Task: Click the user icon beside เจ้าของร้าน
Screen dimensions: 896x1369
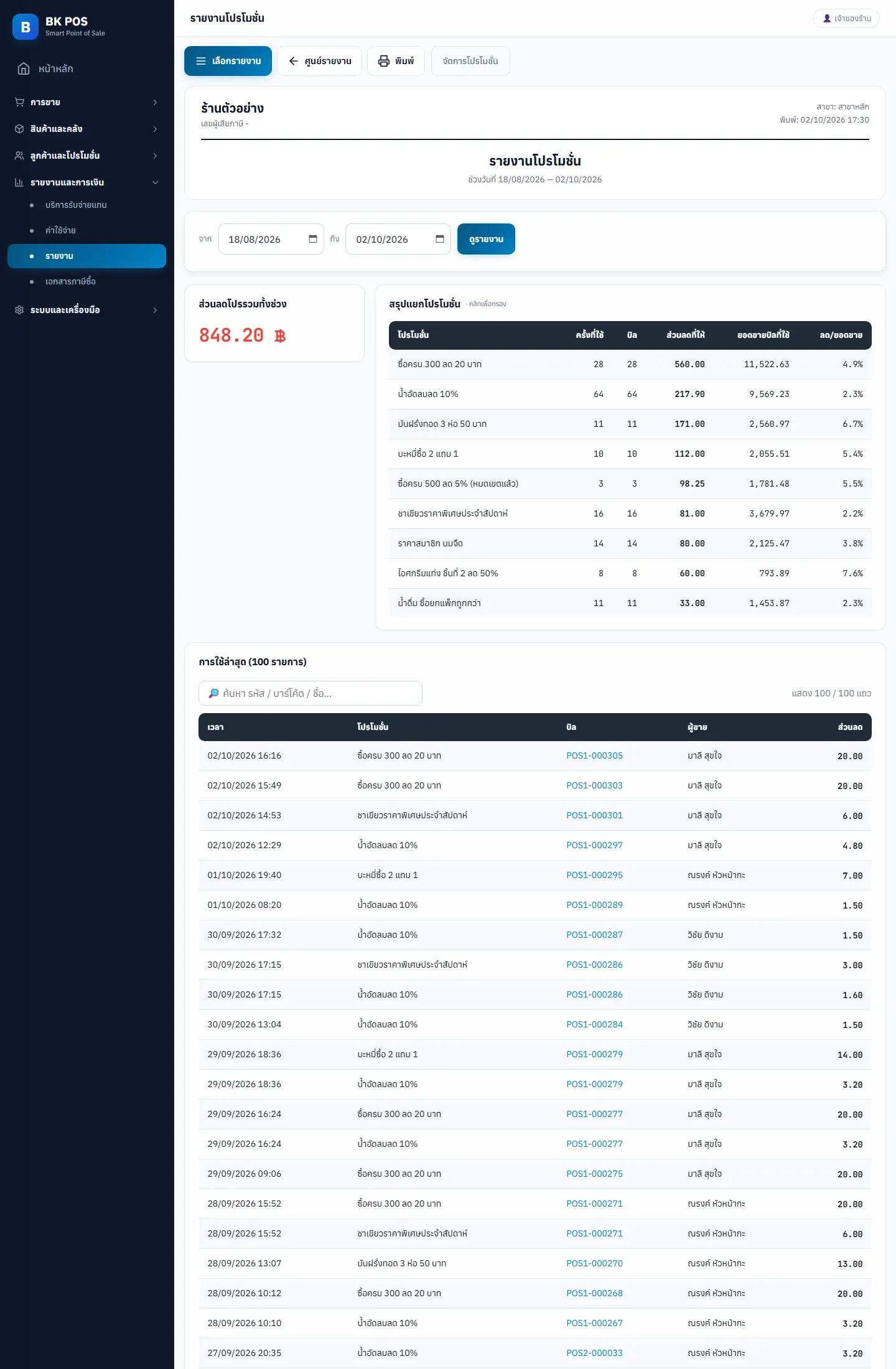Action: point(827,19)
